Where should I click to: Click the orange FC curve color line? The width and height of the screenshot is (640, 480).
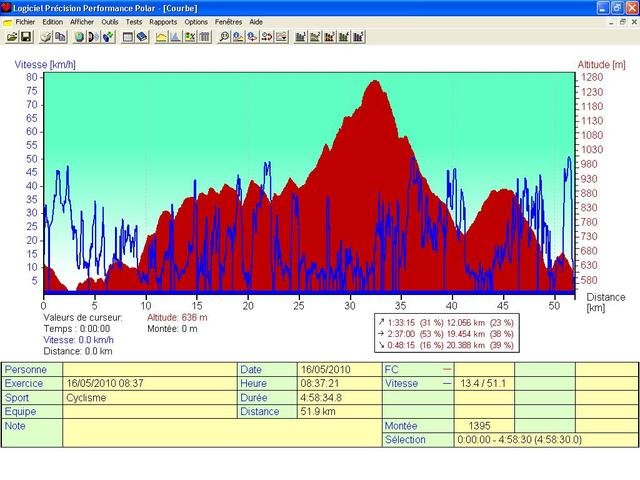pos(447,370)
